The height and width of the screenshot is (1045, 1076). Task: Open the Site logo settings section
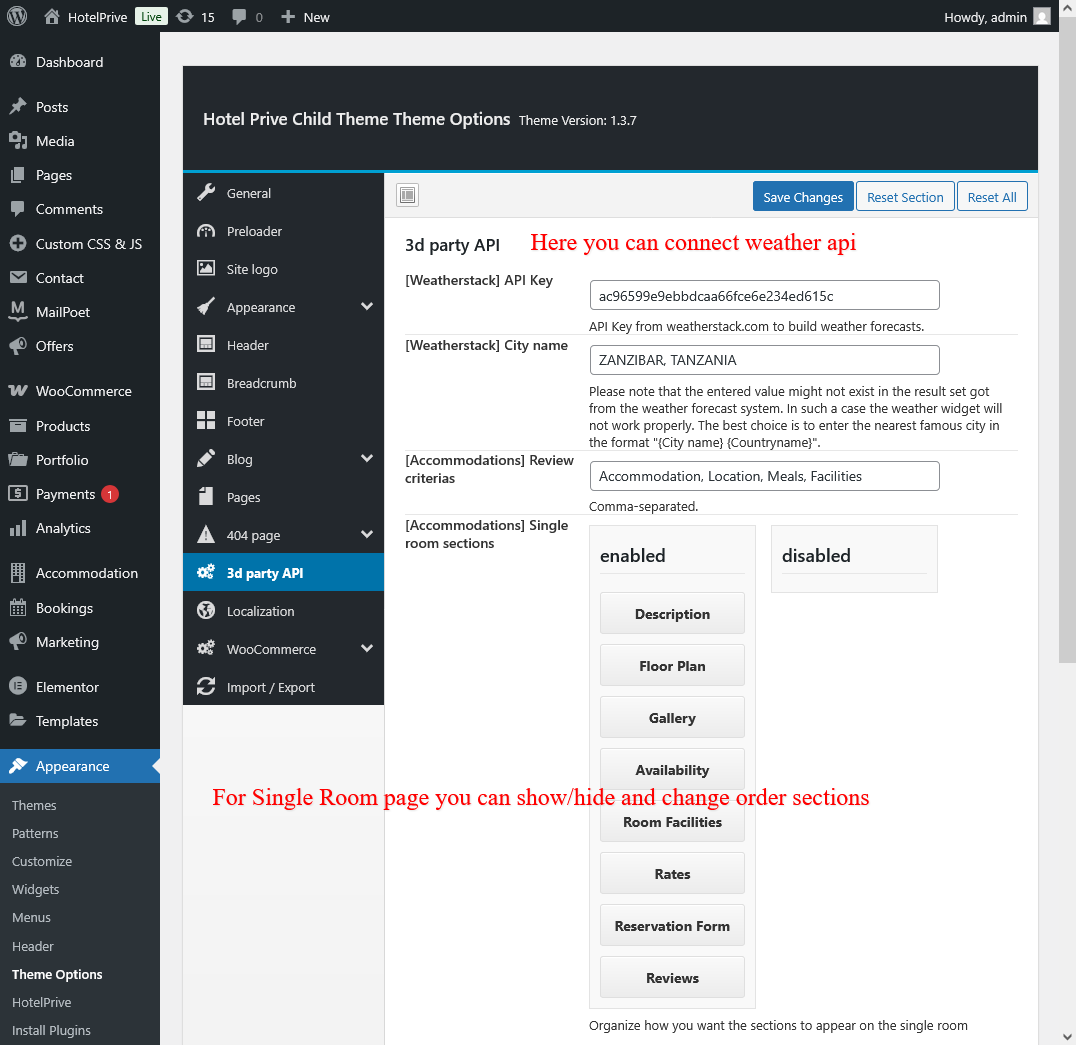(252, 269)
